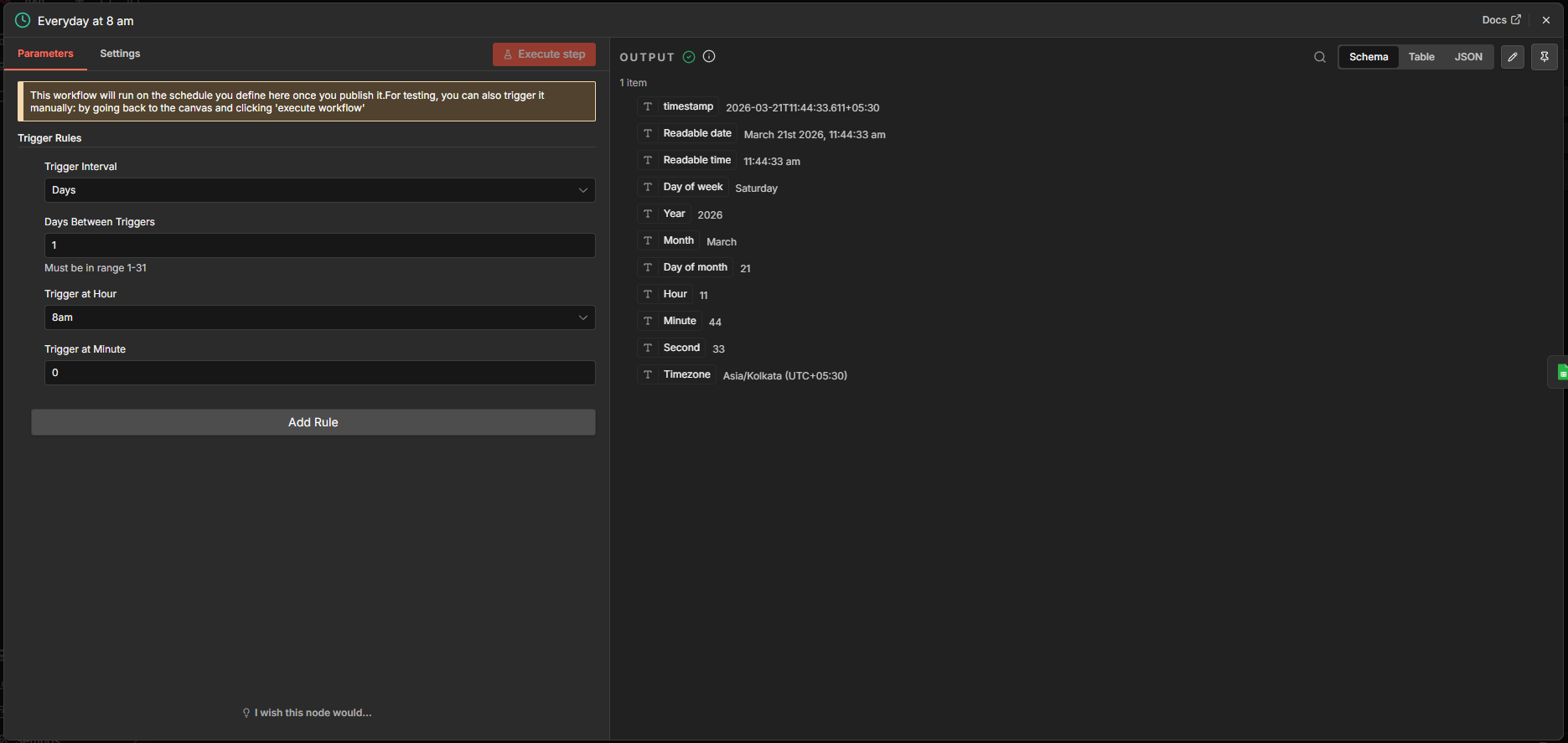The width and height of the screenshot is (1568, 743).
Task: Click the Trigger at Minute input field
Action: pyautogui.click(x=319, y=373)
